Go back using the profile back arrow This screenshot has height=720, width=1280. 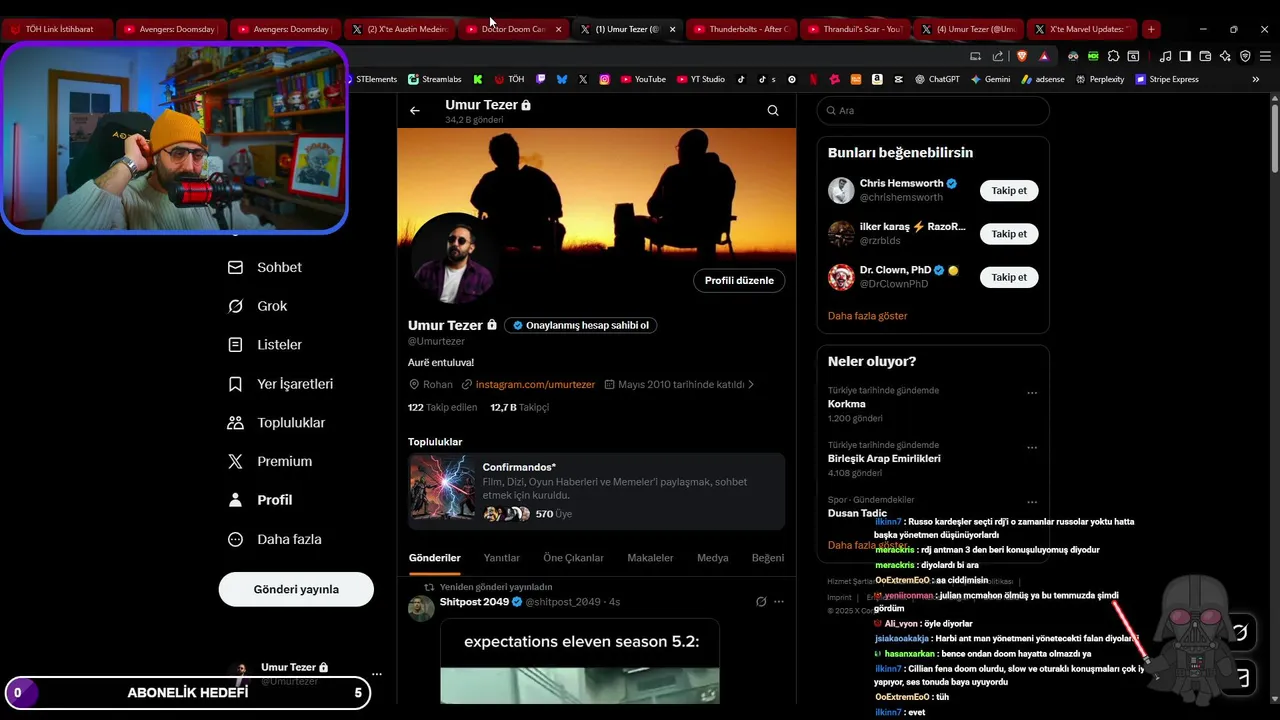tap(415, 111)
